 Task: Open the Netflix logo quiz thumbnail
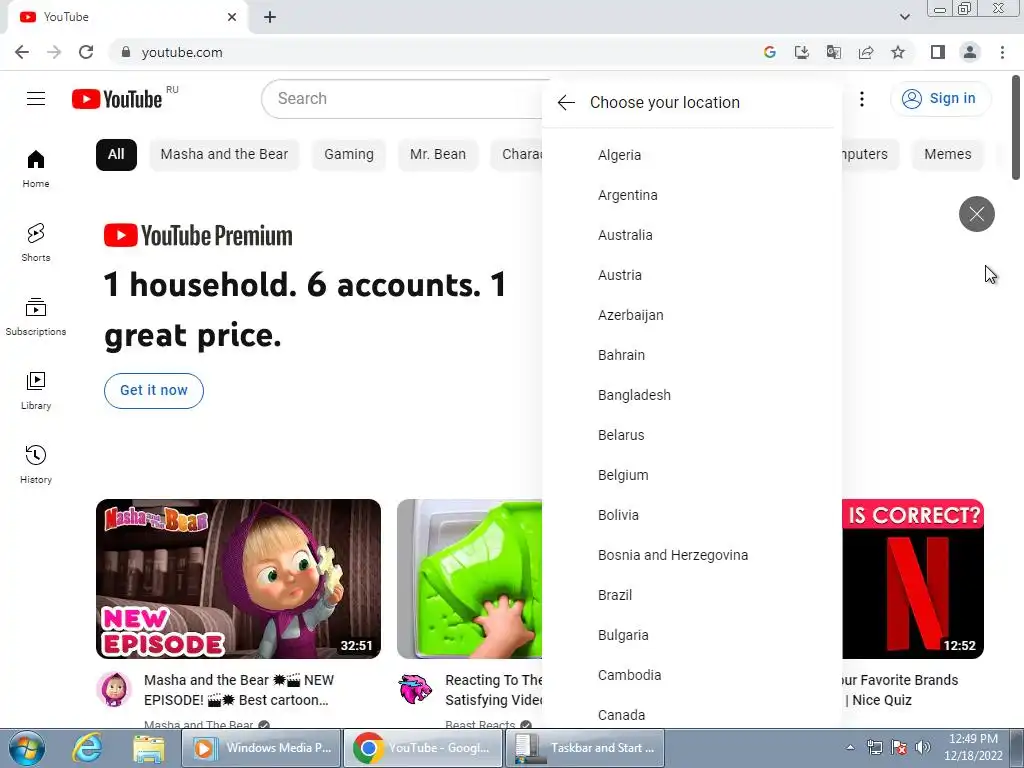[x=913, y=579]
